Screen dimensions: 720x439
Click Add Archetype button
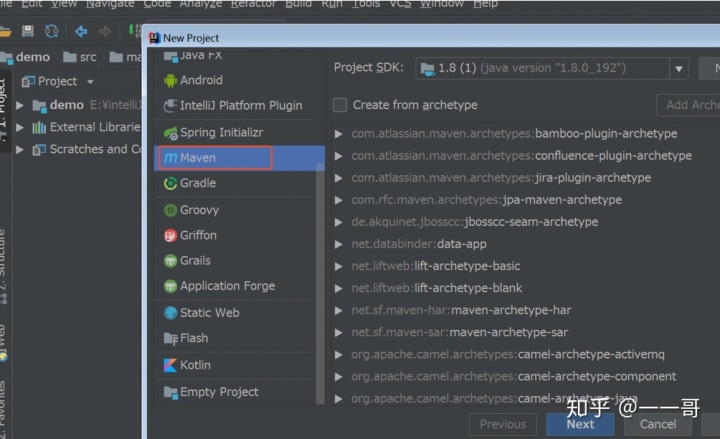[x=688, y=105]
